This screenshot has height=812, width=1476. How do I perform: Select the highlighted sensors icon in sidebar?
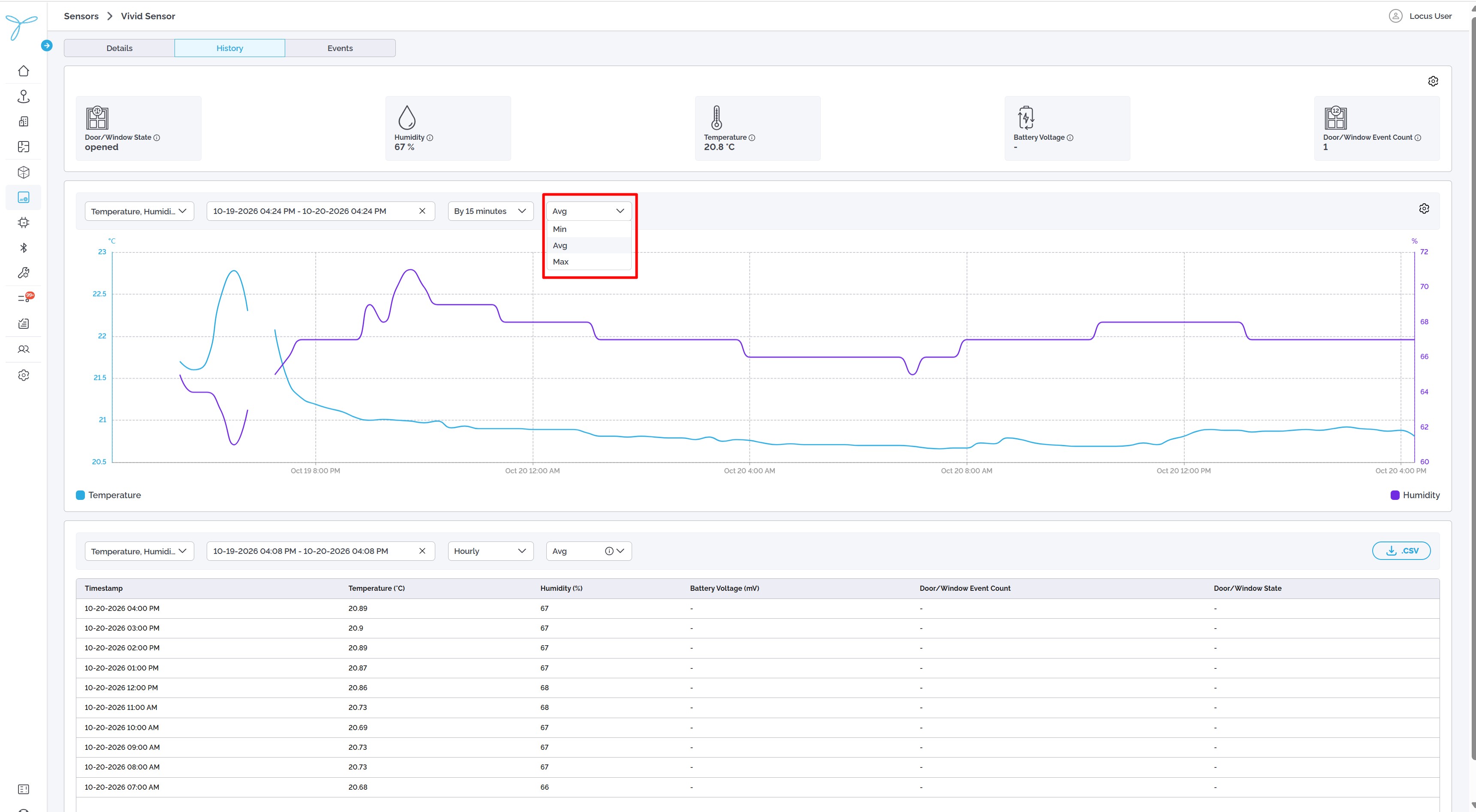tap(24, 197)
